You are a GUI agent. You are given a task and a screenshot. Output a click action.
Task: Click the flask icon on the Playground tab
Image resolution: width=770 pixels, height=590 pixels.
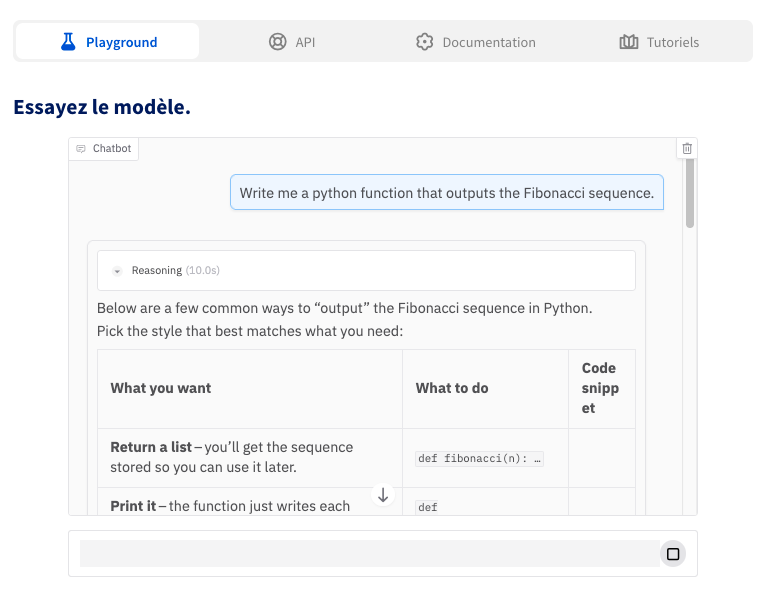pyautogui.click(x=68, y=42)
